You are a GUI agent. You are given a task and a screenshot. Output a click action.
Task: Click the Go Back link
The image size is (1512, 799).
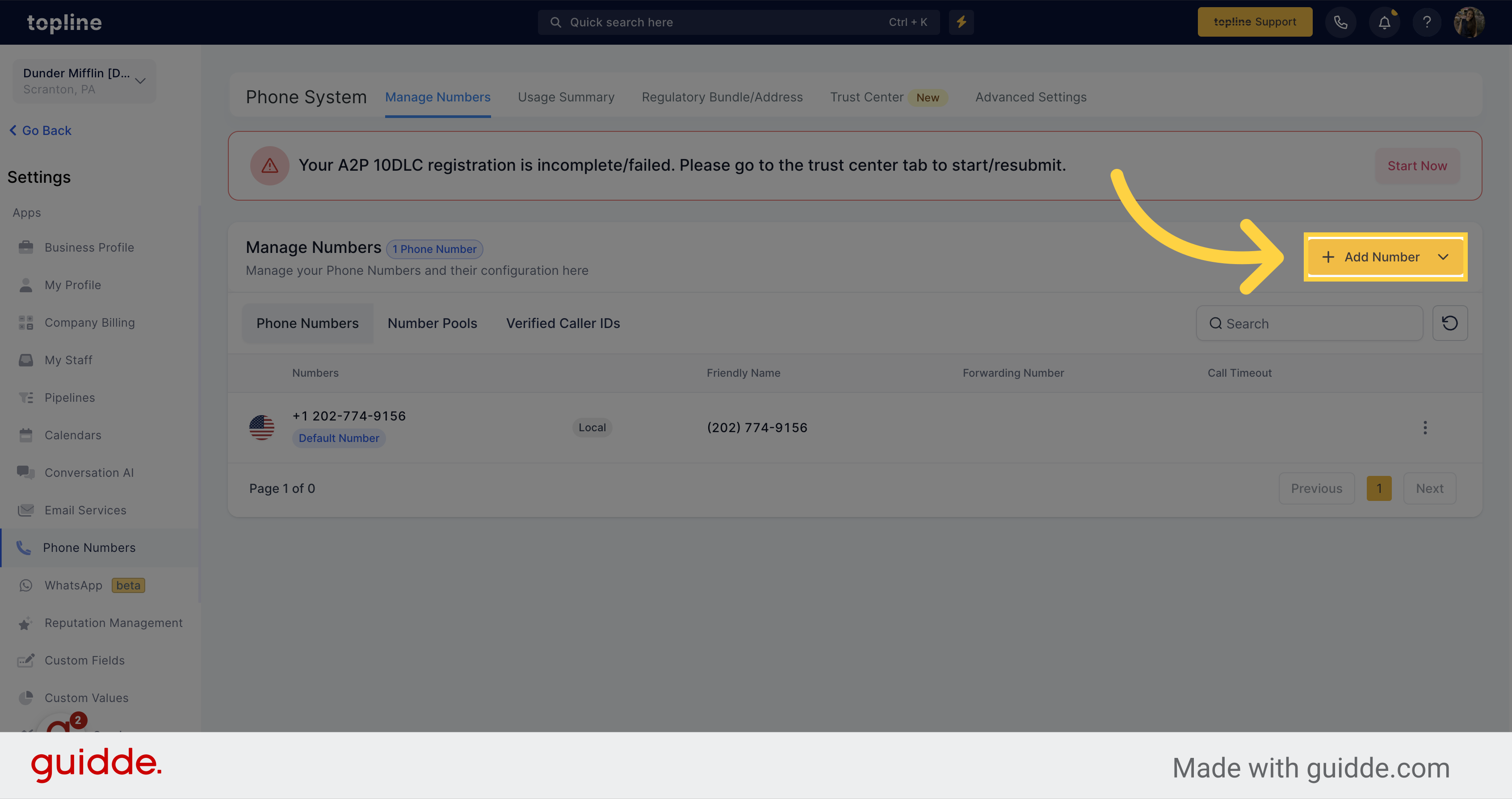tap(41, 130)
